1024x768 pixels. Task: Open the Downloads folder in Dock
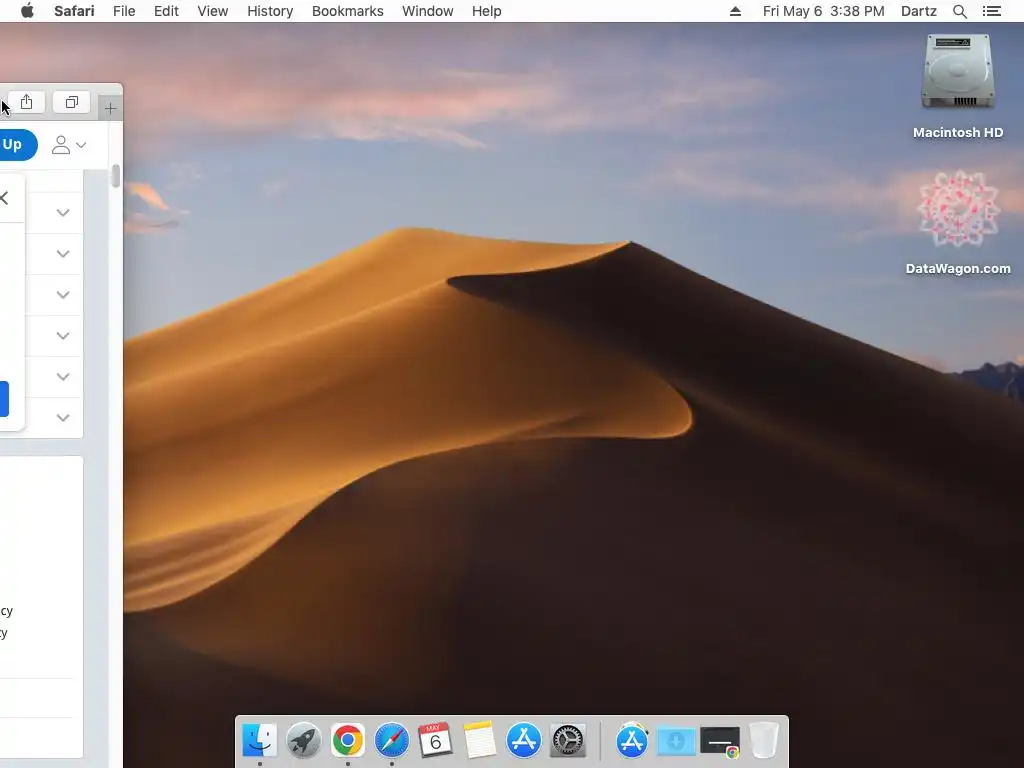coord(676,741)
